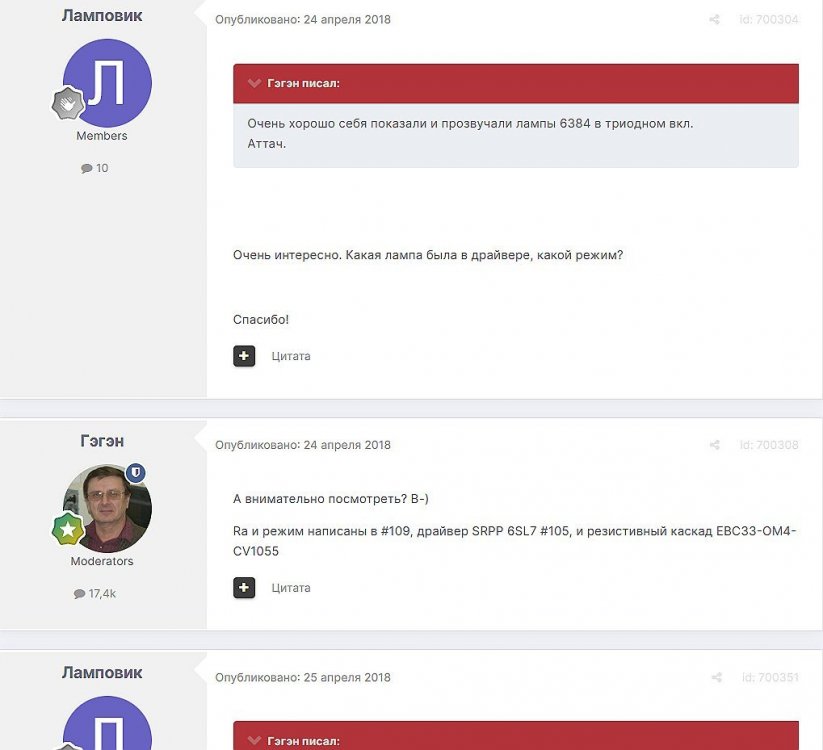Click share icon on post id 700351

coord(716,677)
